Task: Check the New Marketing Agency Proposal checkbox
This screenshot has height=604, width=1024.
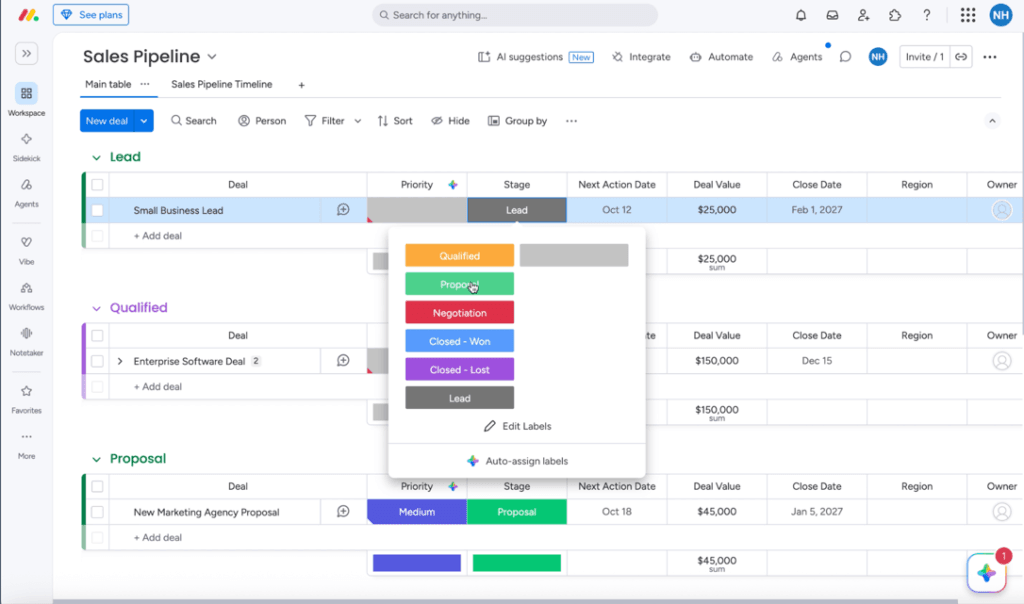Action: pyautogui.click(x=97, y=512)
